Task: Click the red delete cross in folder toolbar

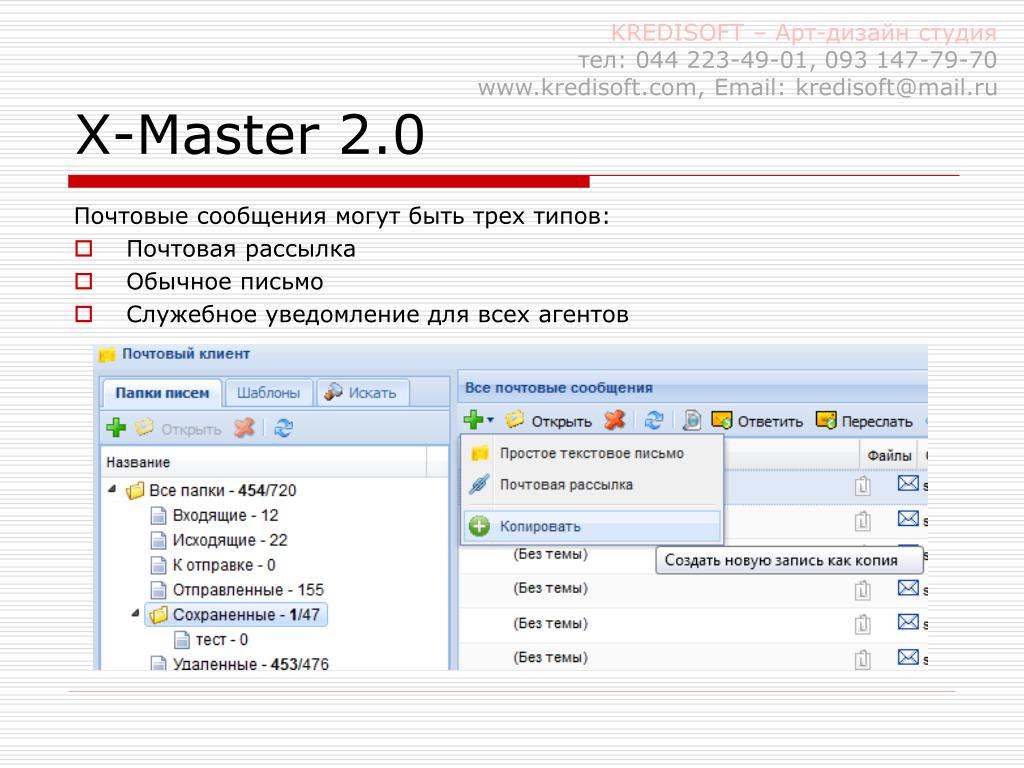Action: (x=244, y=428)
